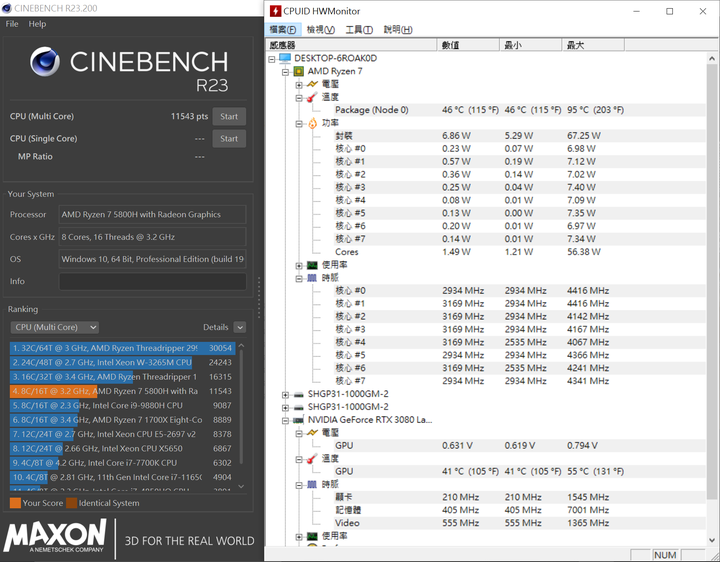Screen dimensions: 720x562
Task: Open the Cinebench Help menu
Action: point(37,24)
